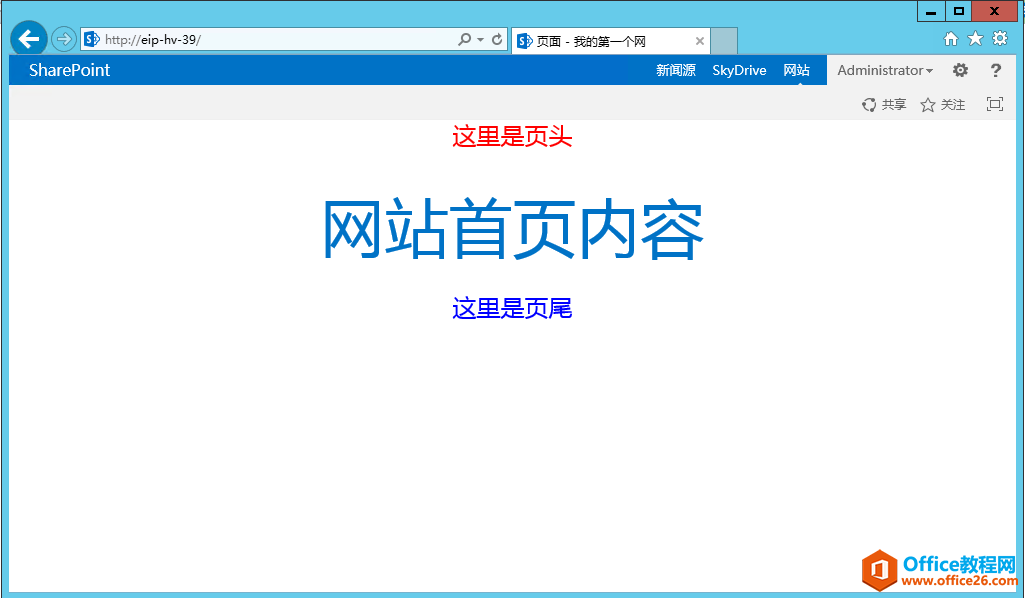Open browser favorites with the star icon
The height and width of the screenshot is (598, 1025).
tap(975, 38)
